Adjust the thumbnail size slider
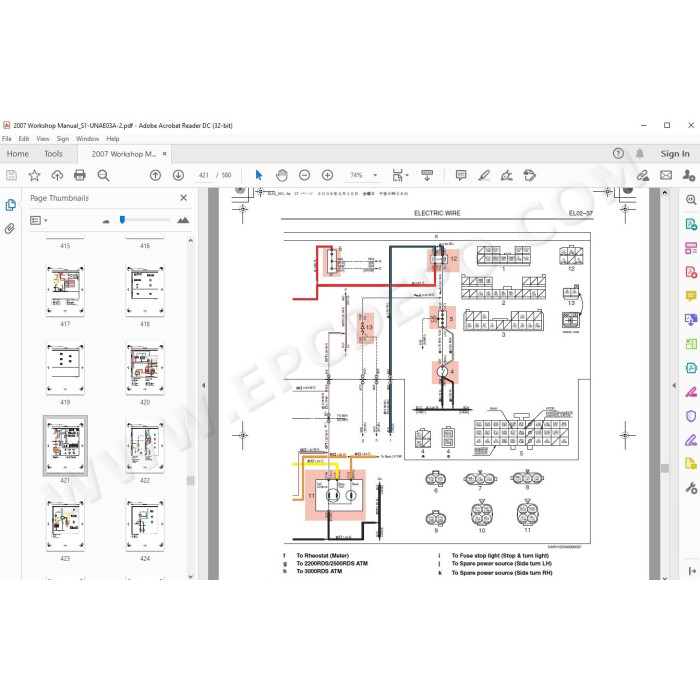Image resolution: width=700 pixels, height=700 pixels. click(x=122, y=220)
